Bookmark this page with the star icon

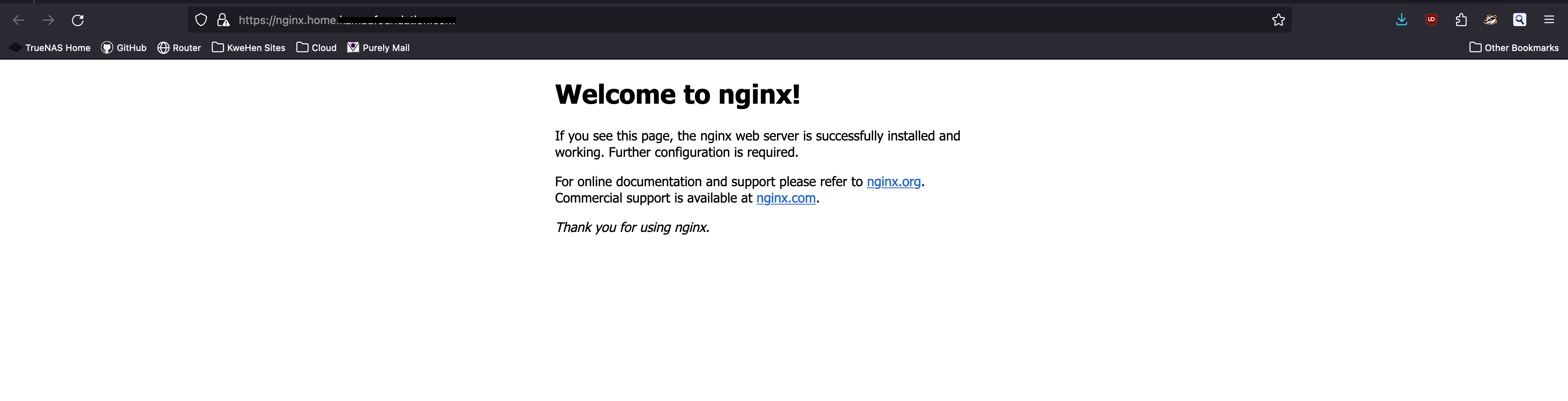(1278, 20)
